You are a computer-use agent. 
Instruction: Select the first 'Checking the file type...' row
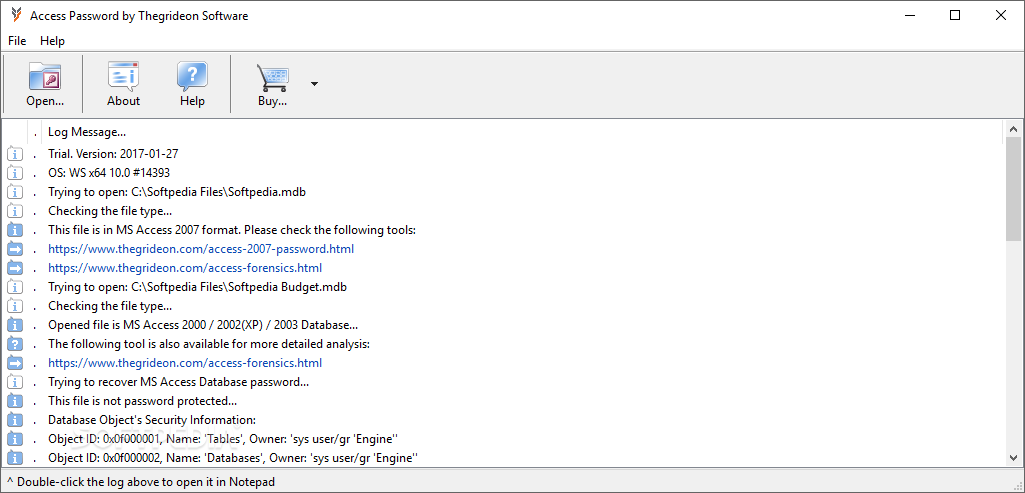pos(503,211)
